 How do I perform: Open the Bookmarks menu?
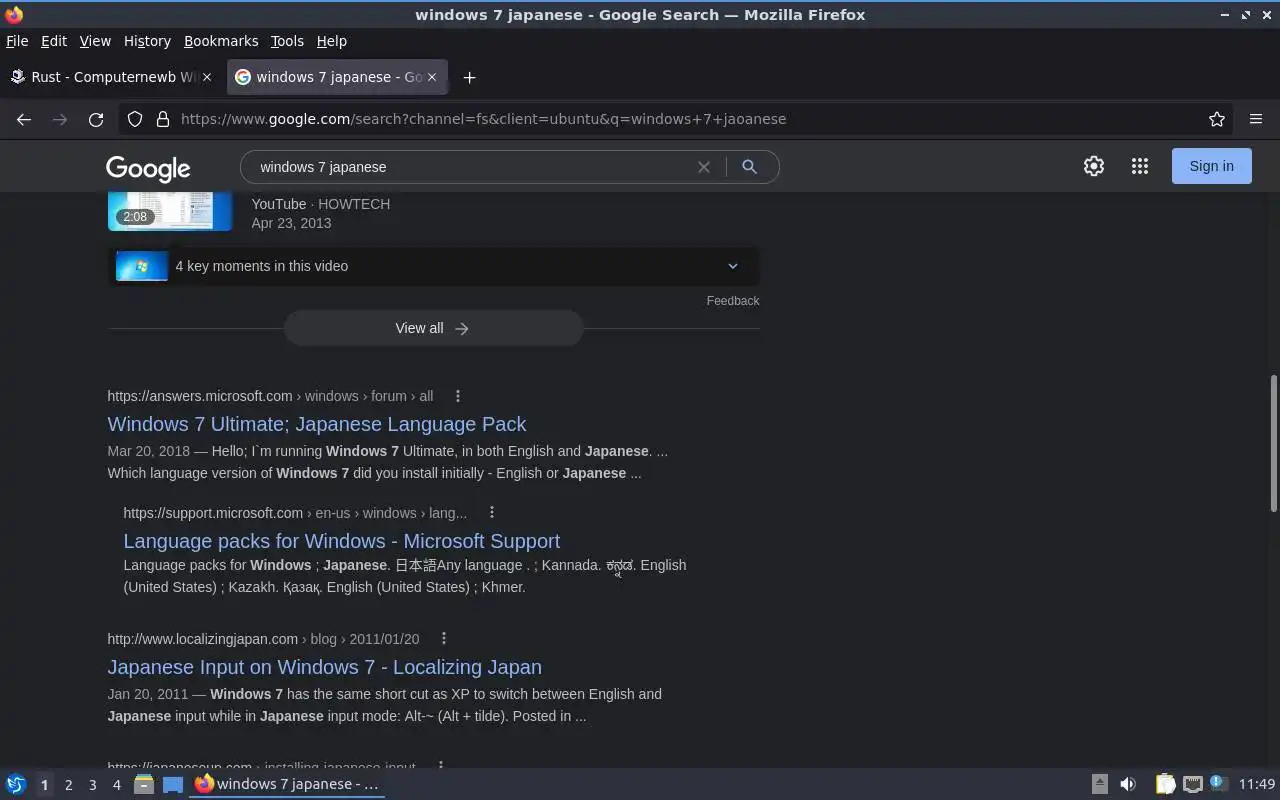(x=221, y=41)
